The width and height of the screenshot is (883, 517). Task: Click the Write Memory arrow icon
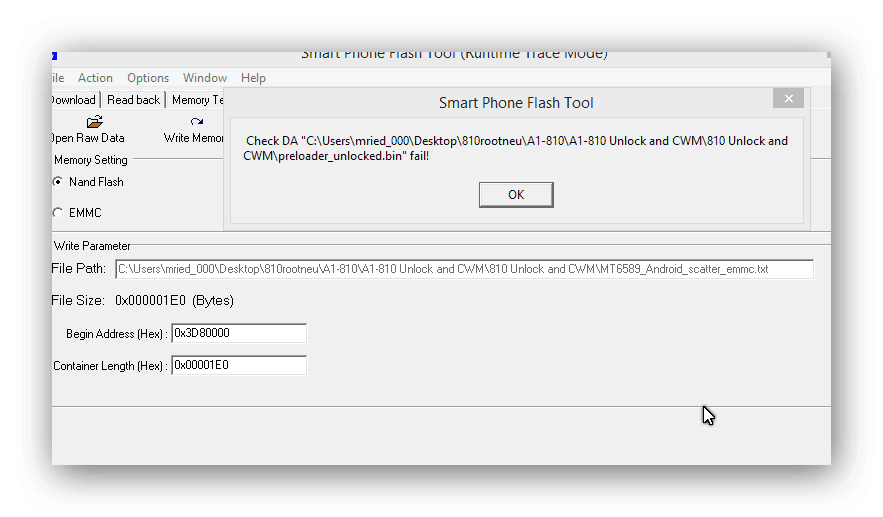(x=197, y=121)
